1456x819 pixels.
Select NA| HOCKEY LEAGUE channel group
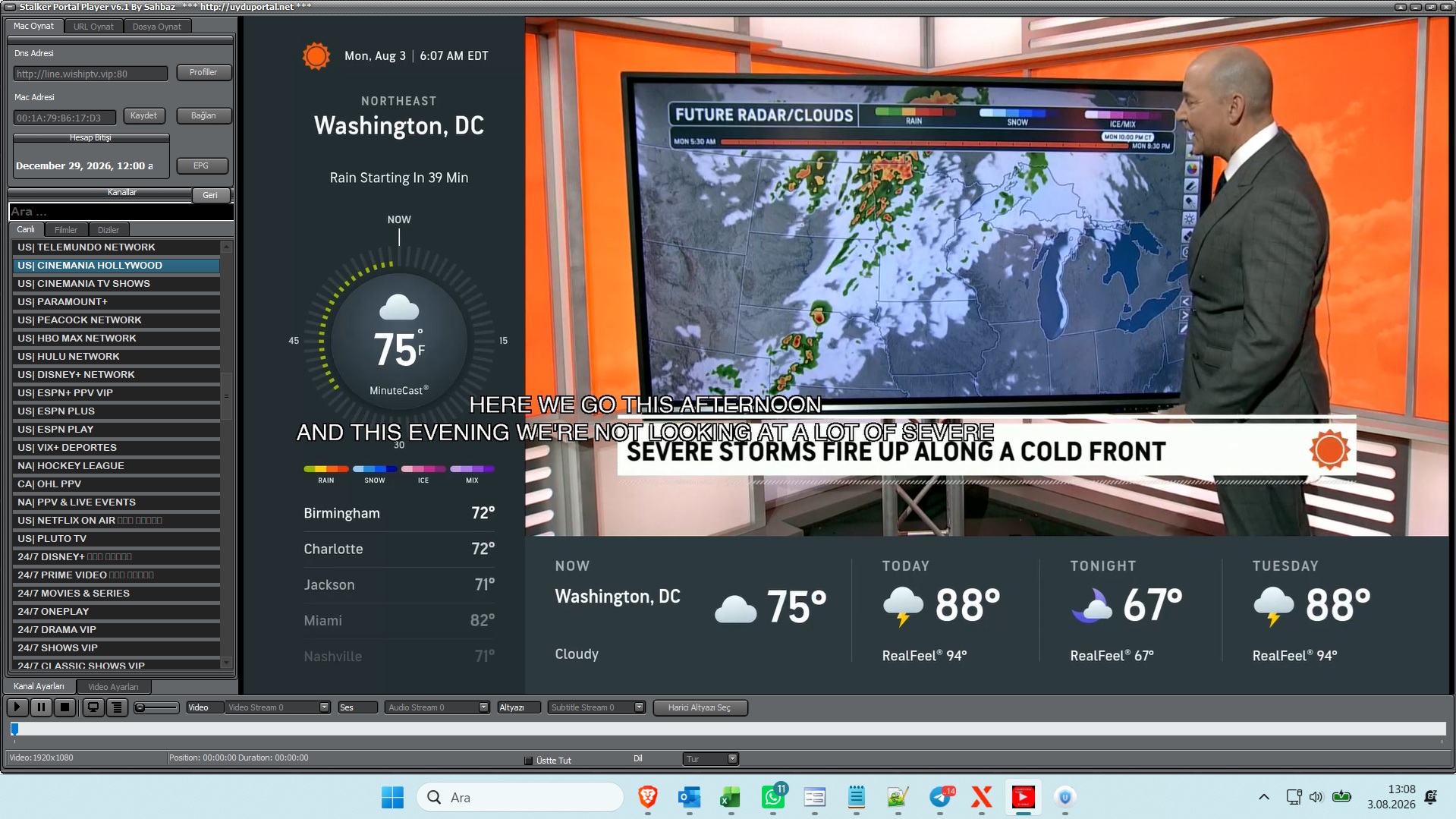click(117, 466)
